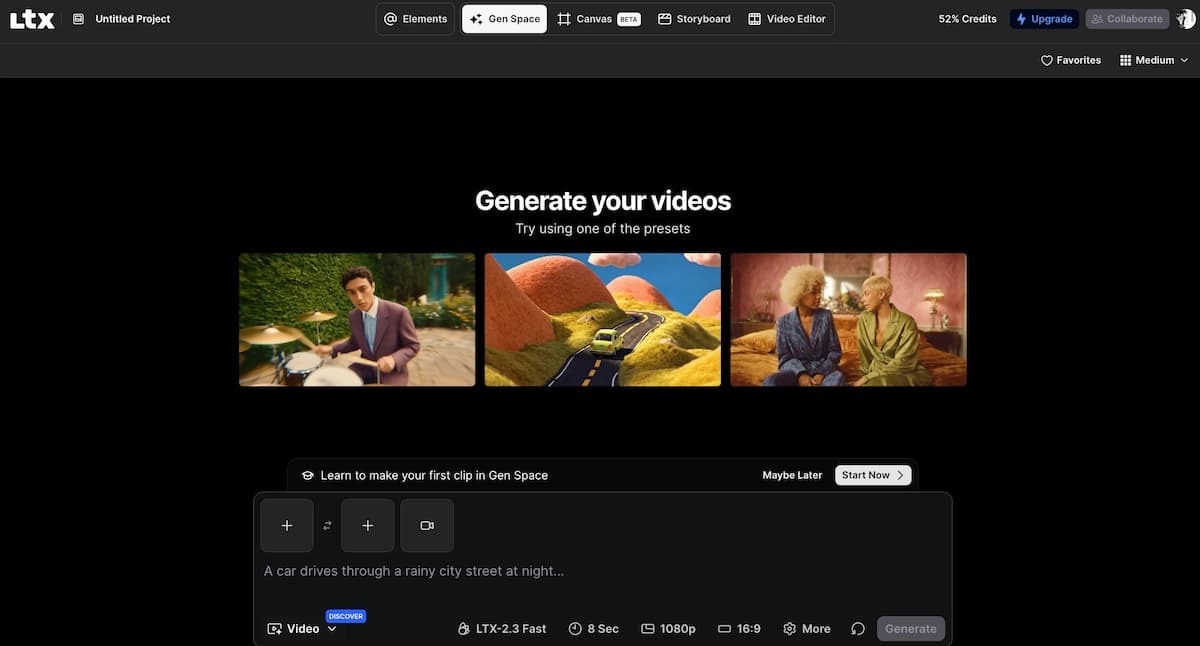Open the Video mode dropdown
Viewport: 1200px width, 646px height.
302,628
